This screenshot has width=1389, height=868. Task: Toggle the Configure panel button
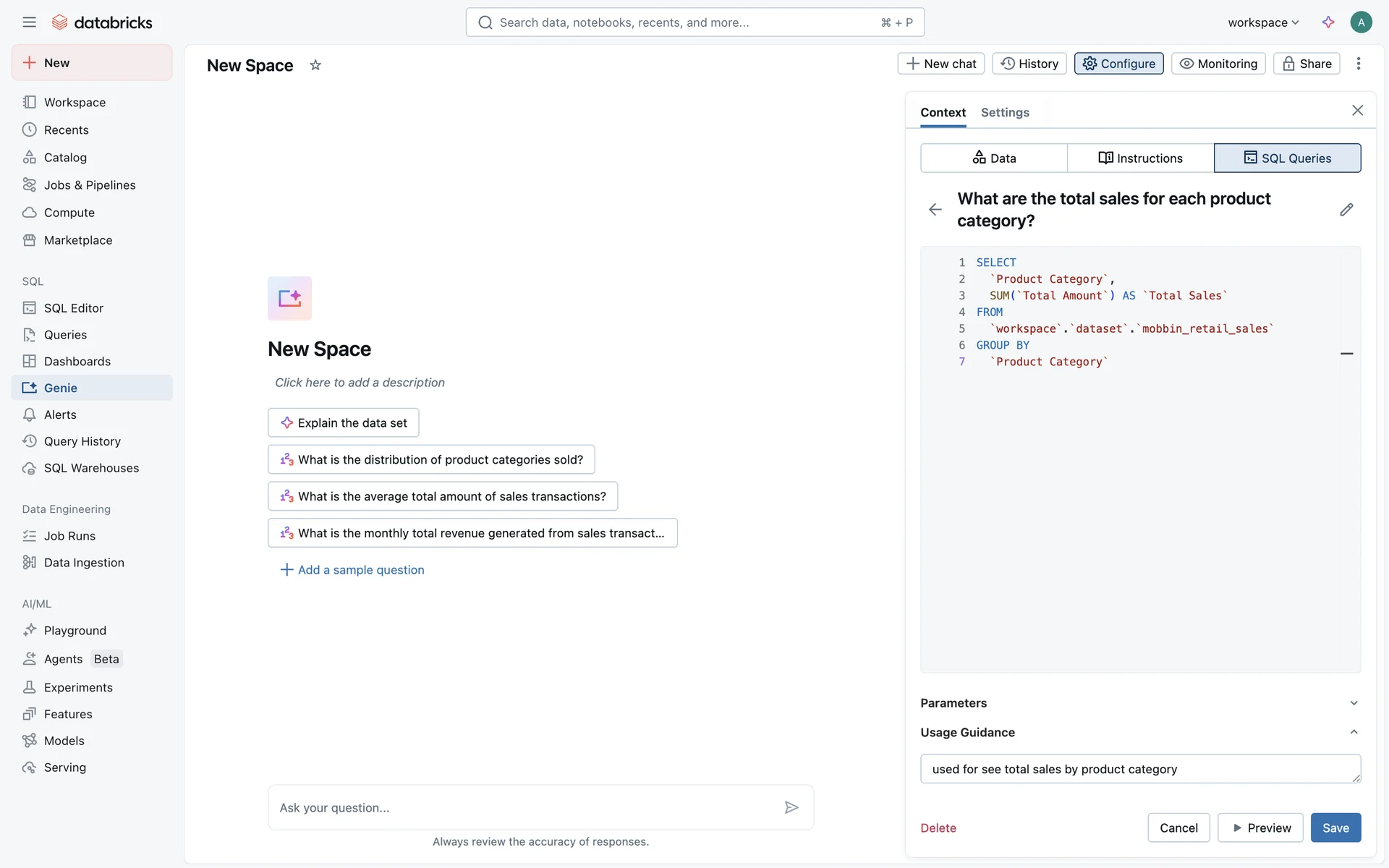tap(1118, 64)
